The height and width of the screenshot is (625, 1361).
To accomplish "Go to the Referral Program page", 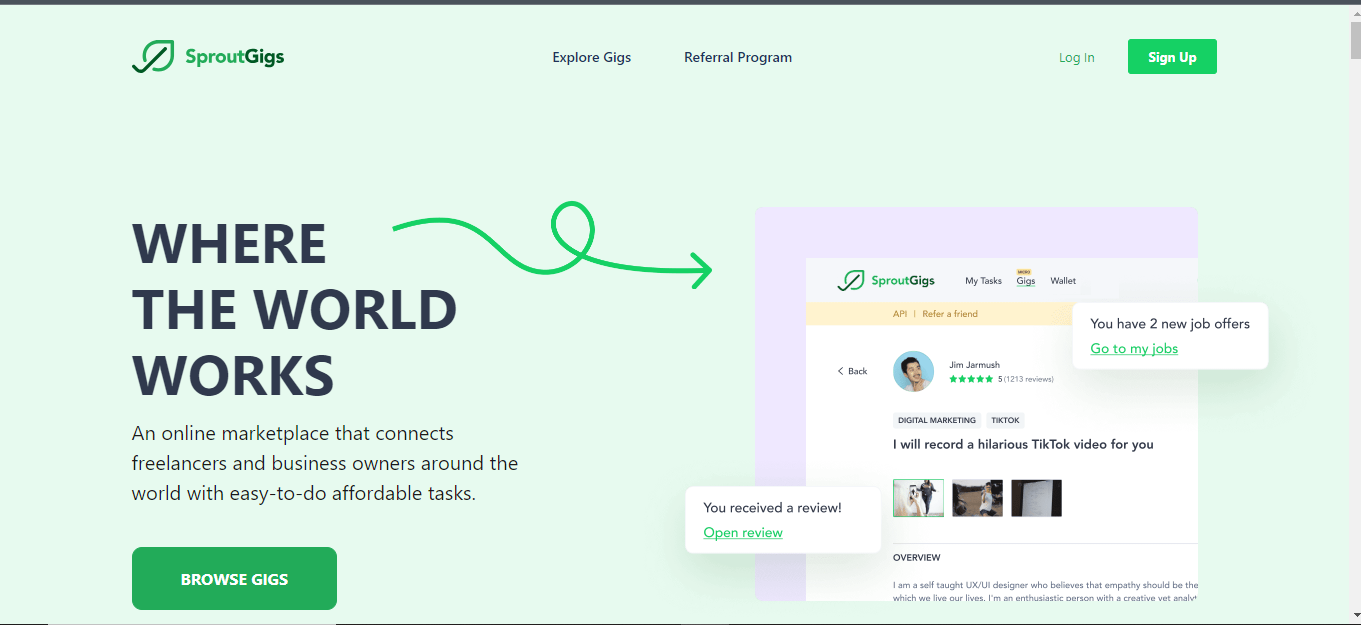I will point(738,57).
